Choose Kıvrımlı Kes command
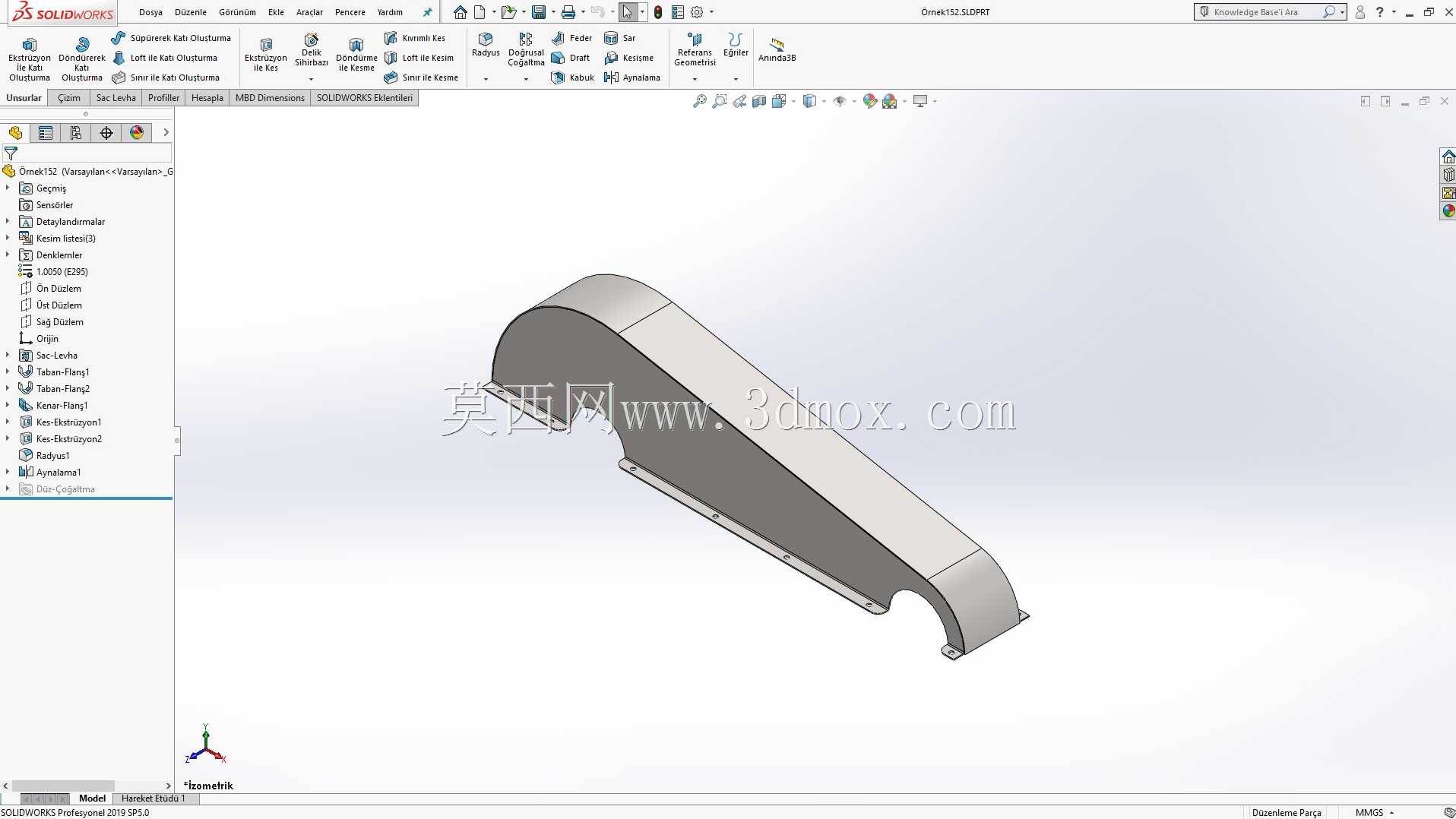Viewport: 1456px width, 819px height. click(415, 38)
